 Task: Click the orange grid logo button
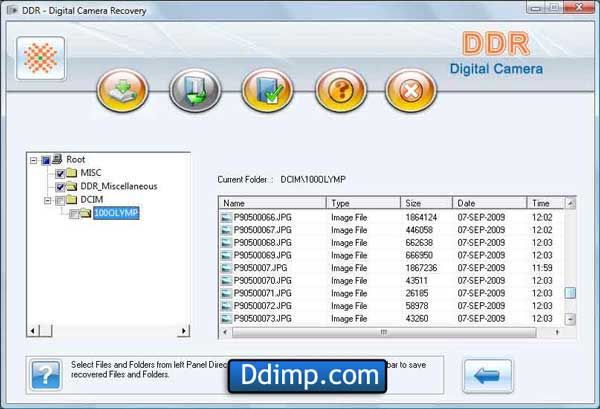point(41,58)
